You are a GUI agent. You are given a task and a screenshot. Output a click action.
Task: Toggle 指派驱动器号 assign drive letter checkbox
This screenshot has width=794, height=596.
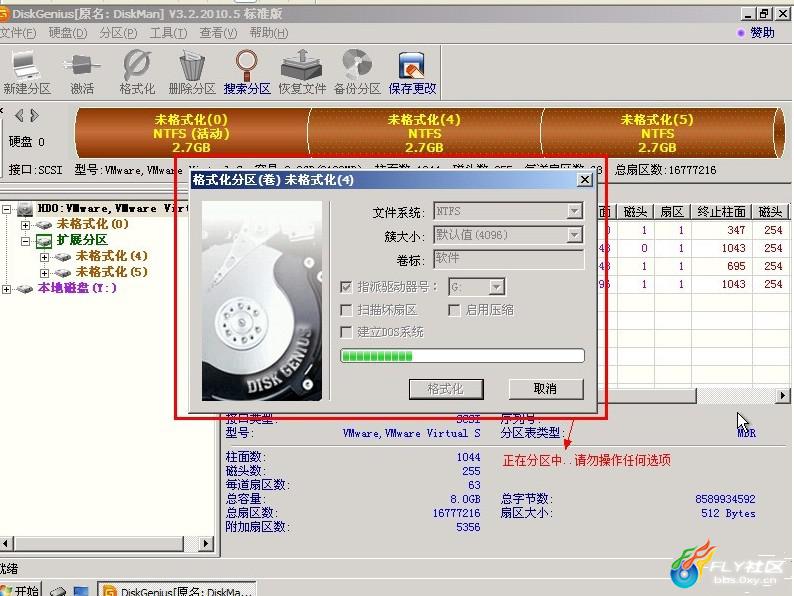(346, 287)
